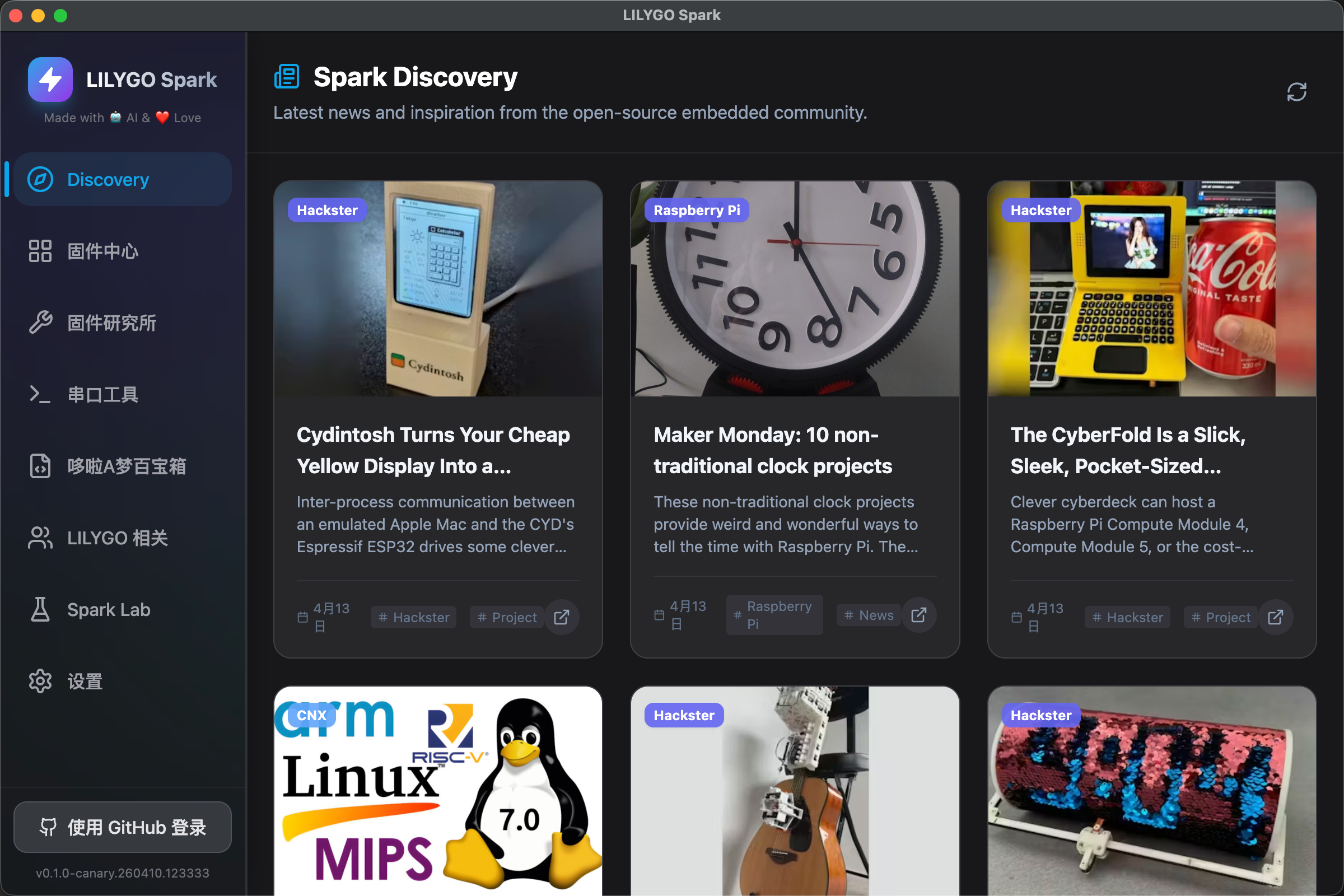Click 4月13日 date on Cydintosh card
Screen dimensions: 1344x896
(331, 617)
